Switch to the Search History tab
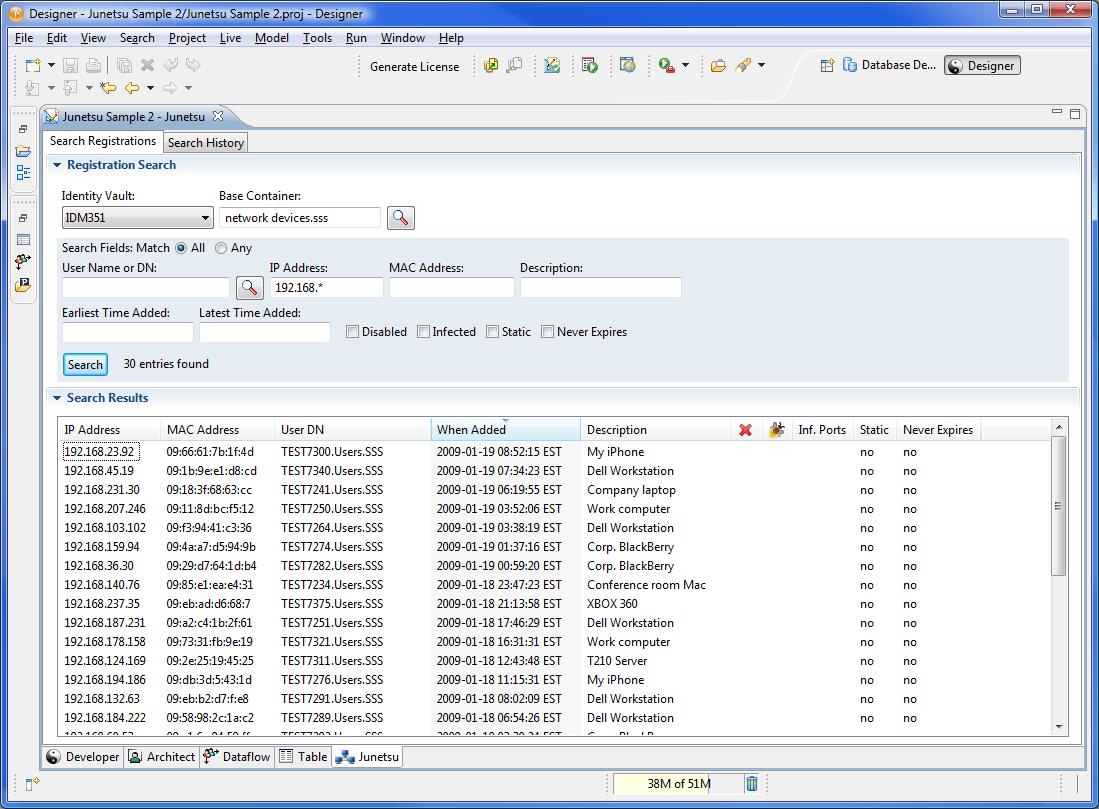 point(206,143)
